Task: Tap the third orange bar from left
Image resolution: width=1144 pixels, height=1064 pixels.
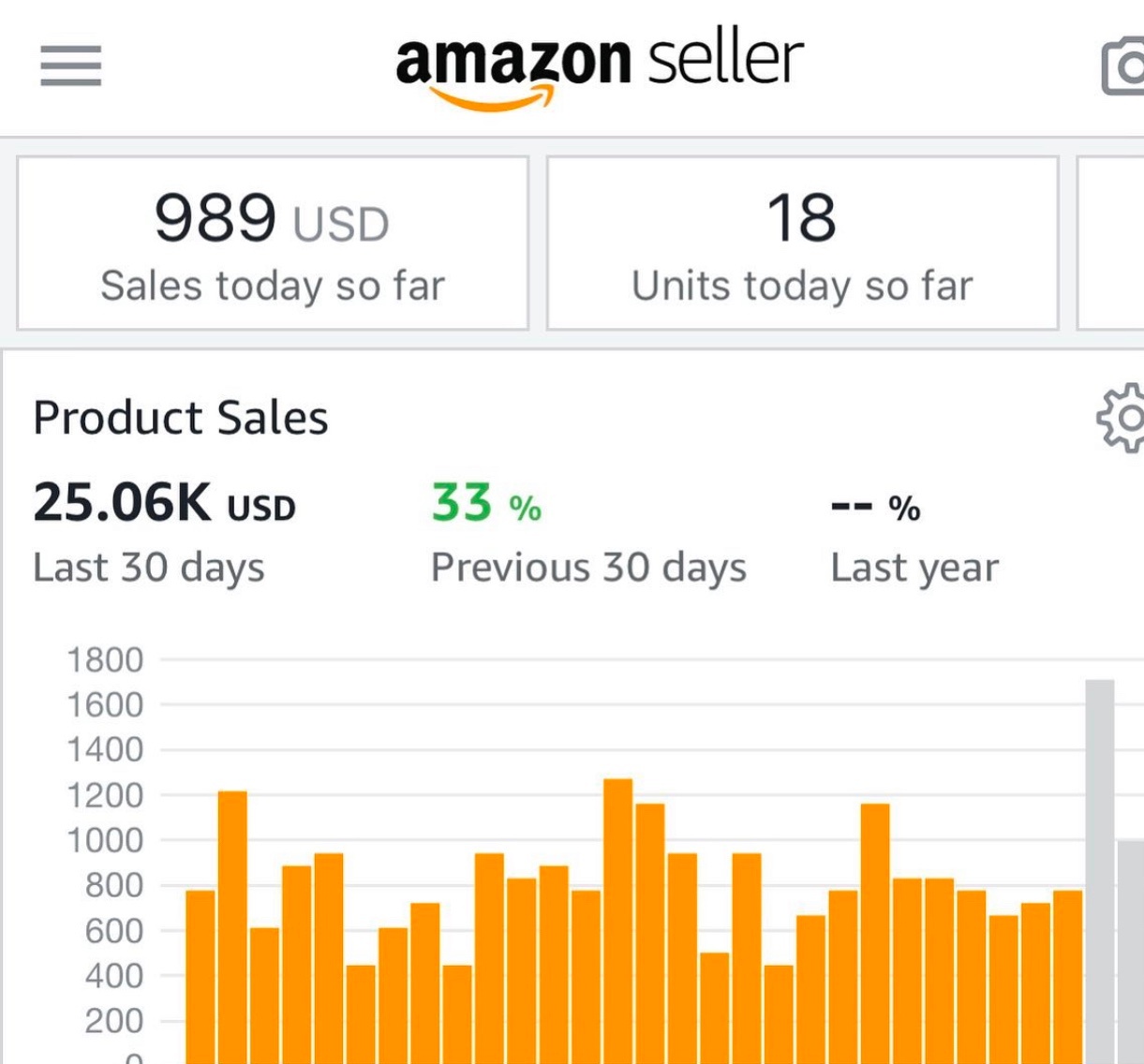Action: [x=265, y=993]
